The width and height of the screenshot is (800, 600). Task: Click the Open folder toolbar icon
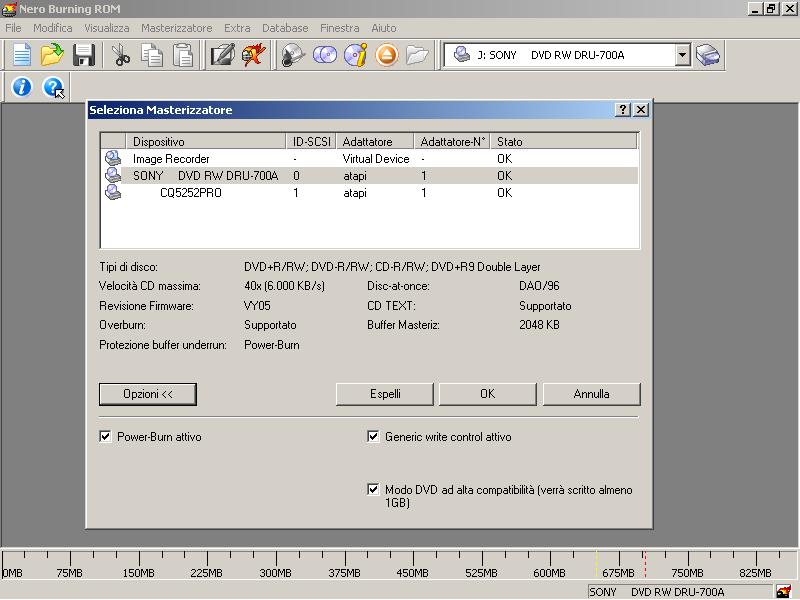52,55
